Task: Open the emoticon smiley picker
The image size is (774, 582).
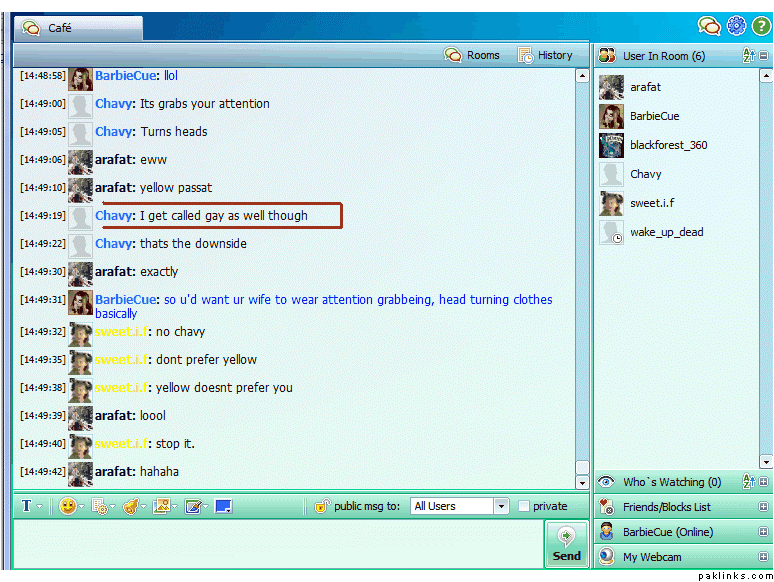Action: tap(68, 507)
